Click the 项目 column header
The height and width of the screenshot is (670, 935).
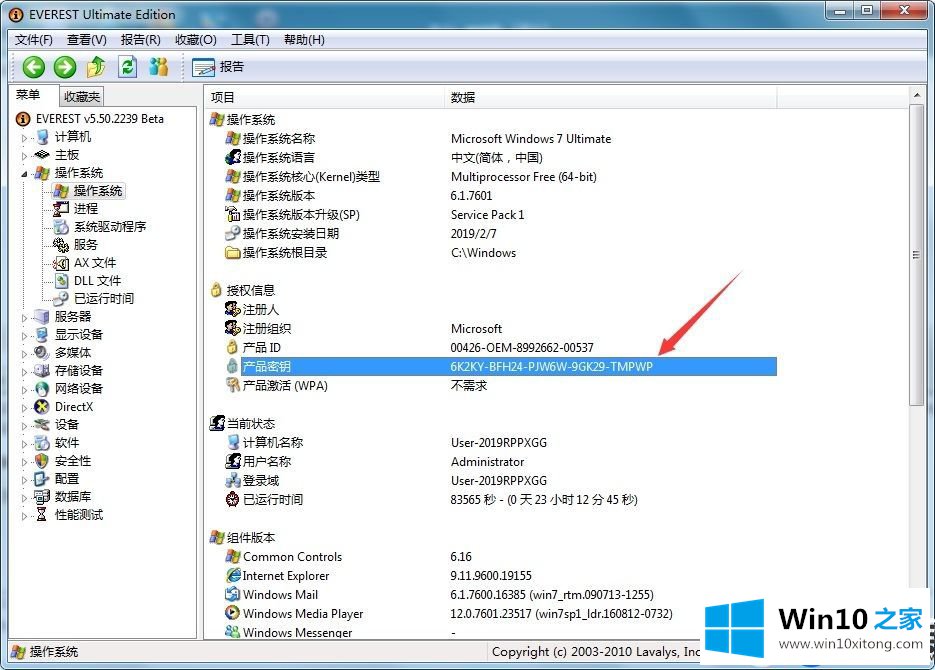coord(325,97)
